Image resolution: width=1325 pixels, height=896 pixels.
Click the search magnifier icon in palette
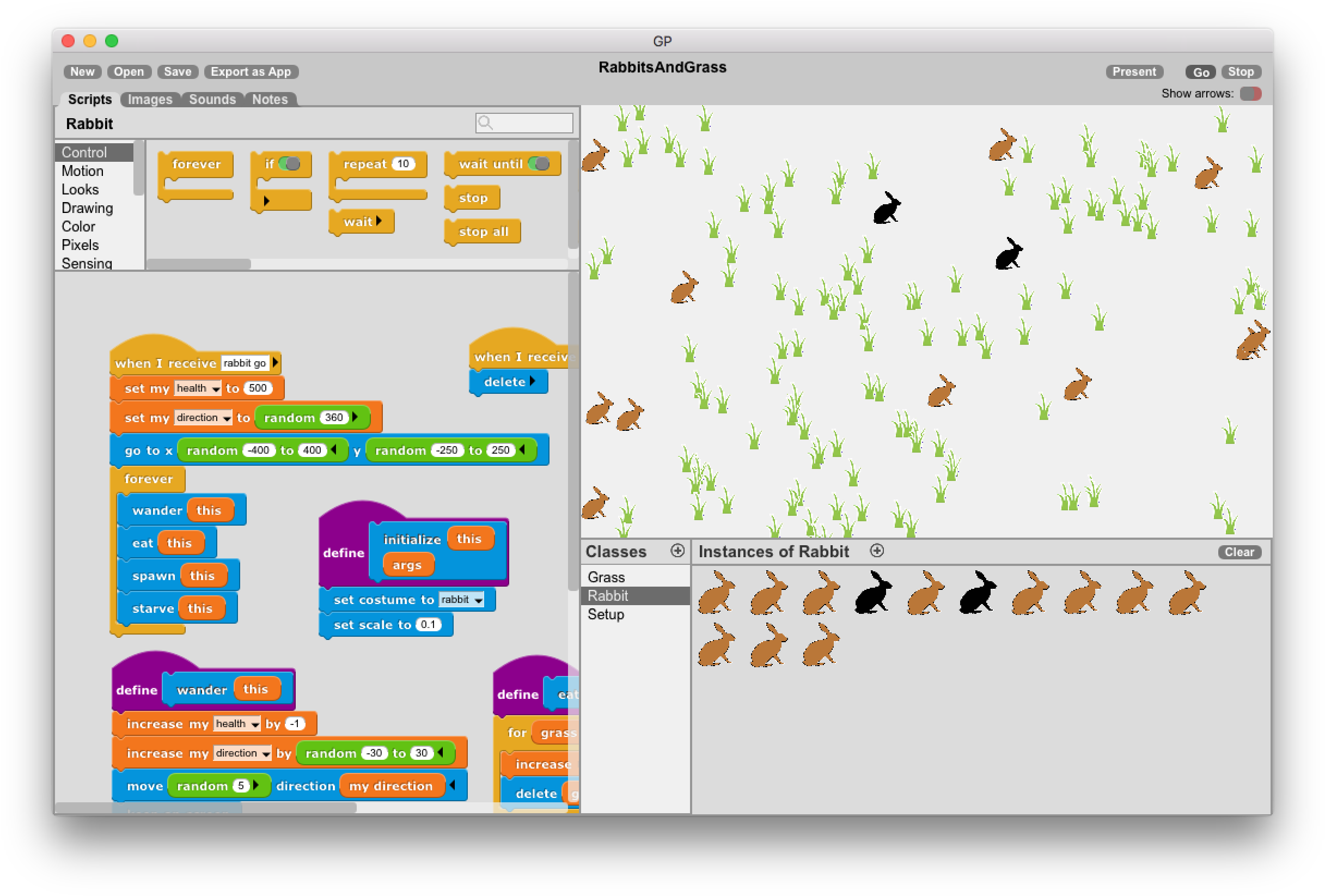point(485,123)
